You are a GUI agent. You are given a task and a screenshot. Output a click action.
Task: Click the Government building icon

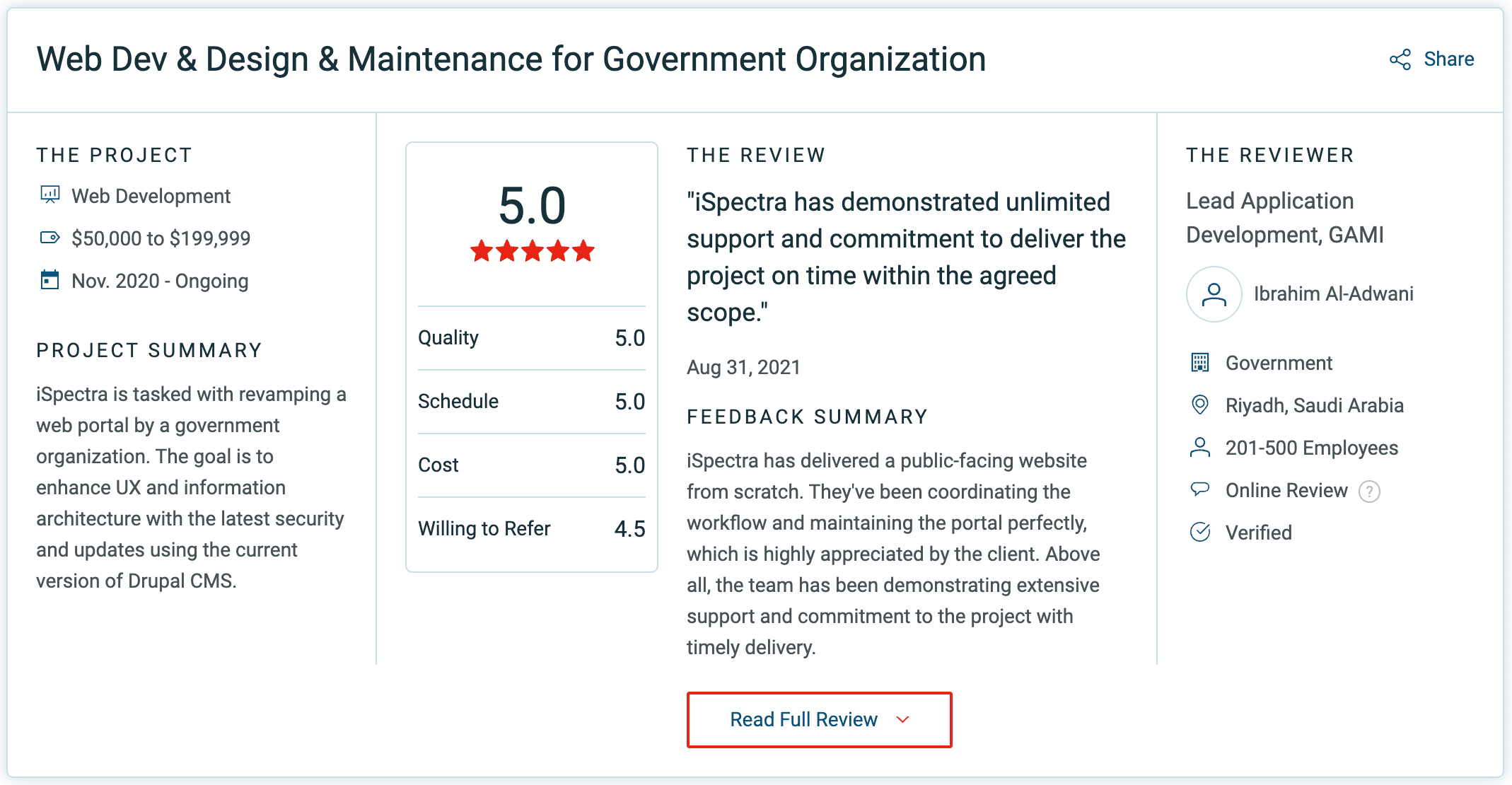(x=1200, y=363)
